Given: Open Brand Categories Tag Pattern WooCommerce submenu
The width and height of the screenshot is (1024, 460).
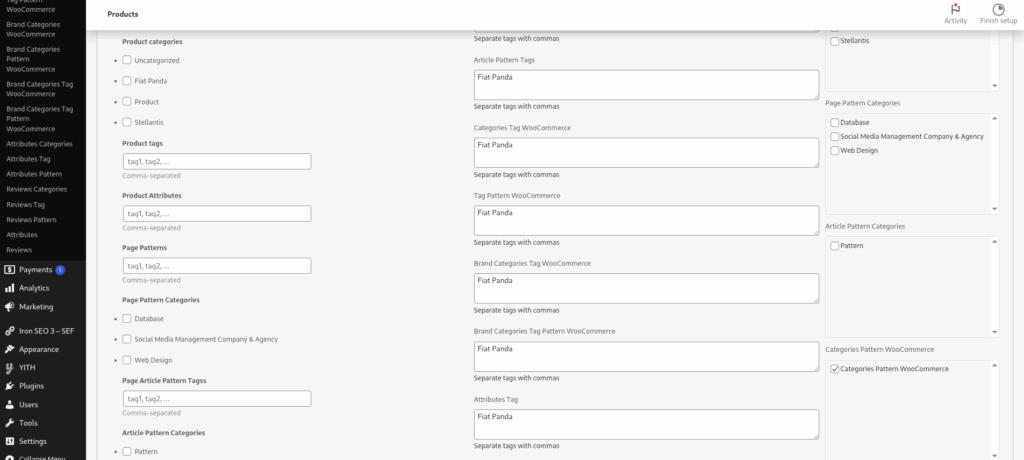Looking at the screenshot, I should (x=39, y=119).
